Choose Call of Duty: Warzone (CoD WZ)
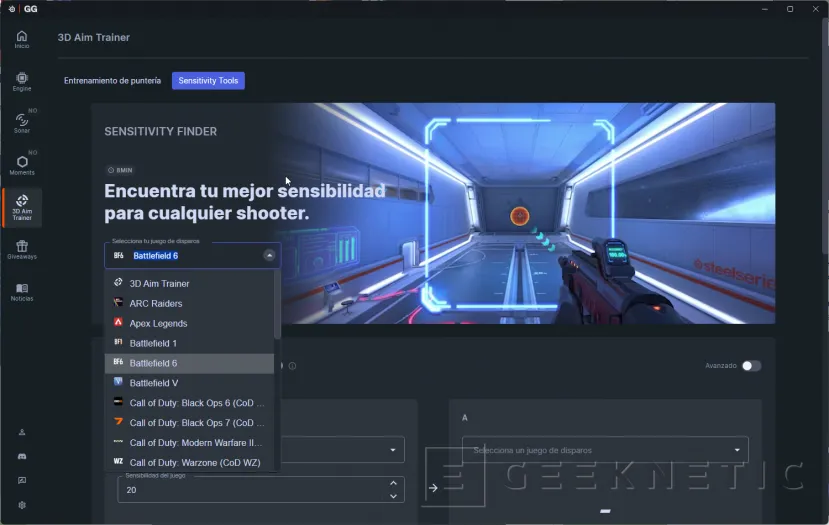Screen dimensions: 829x525 pyautogui.click(x=189, y=463)
